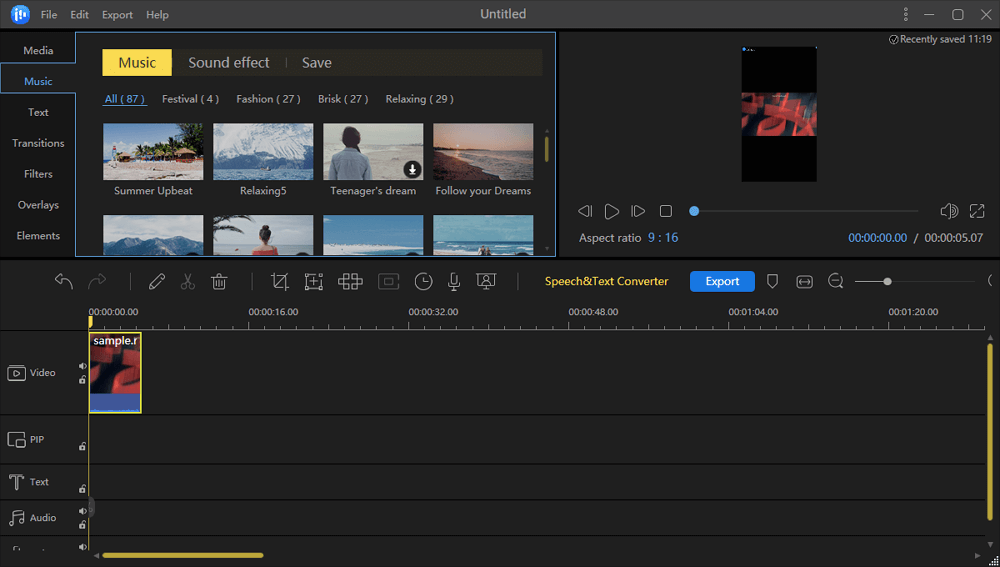This screenshot has width=1000, height=567.
Task: Open the Transitions panel in sidebar
Action: point(38,143)
